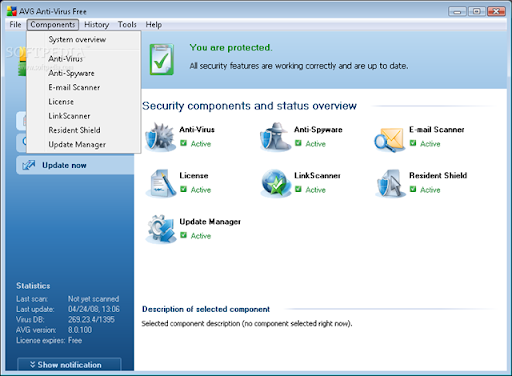Choose LinkScanner in the Components dropdown
Image resolution: width=512 pixels, height=376 pixels.
(84, 116)
